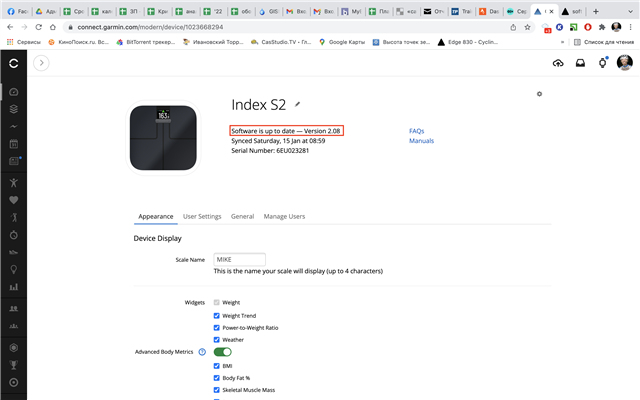Turn off Advanced Body Metrics switch
640x400 pixels.
pos(222,352)
